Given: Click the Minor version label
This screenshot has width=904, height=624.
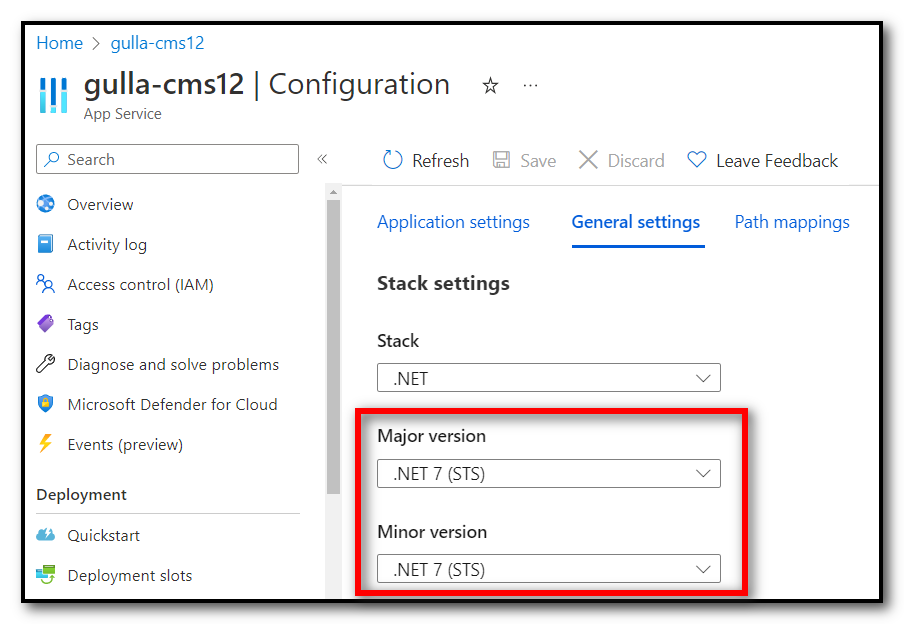Looking at the screenshot, I should pyautogui.click(x=432, y=532).
